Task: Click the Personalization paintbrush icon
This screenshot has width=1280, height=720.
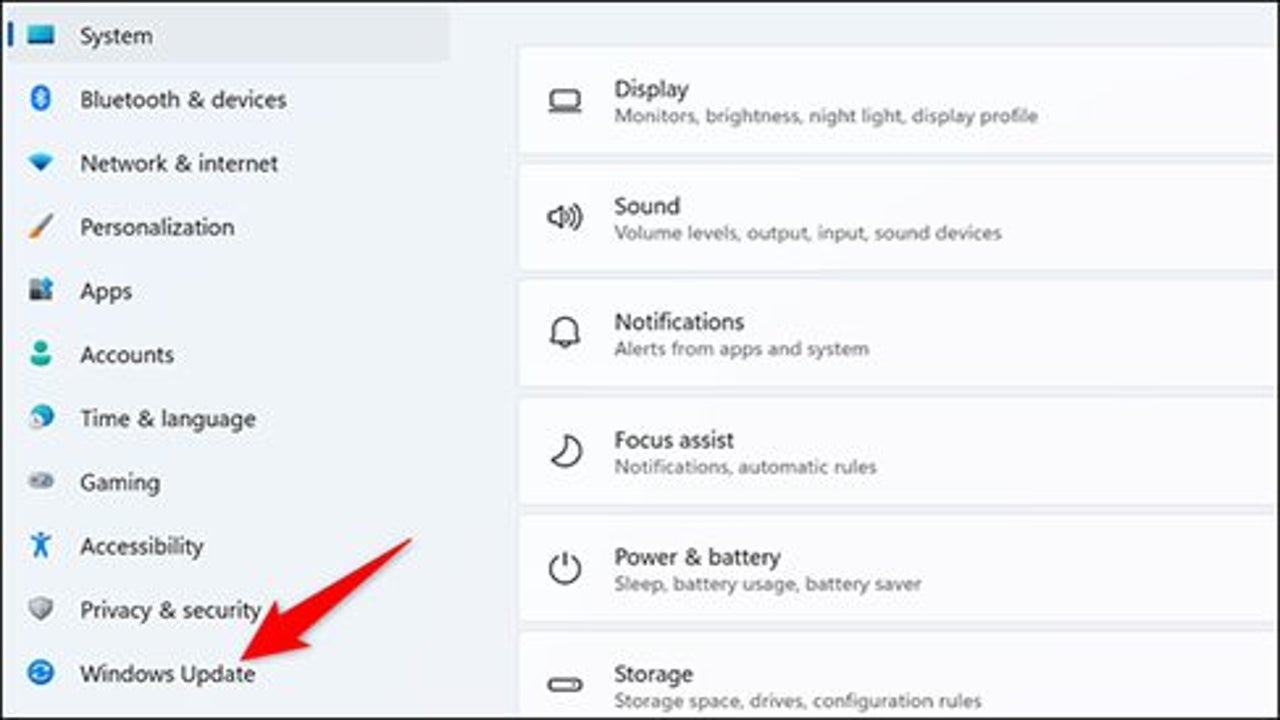Action: [40, 227]
